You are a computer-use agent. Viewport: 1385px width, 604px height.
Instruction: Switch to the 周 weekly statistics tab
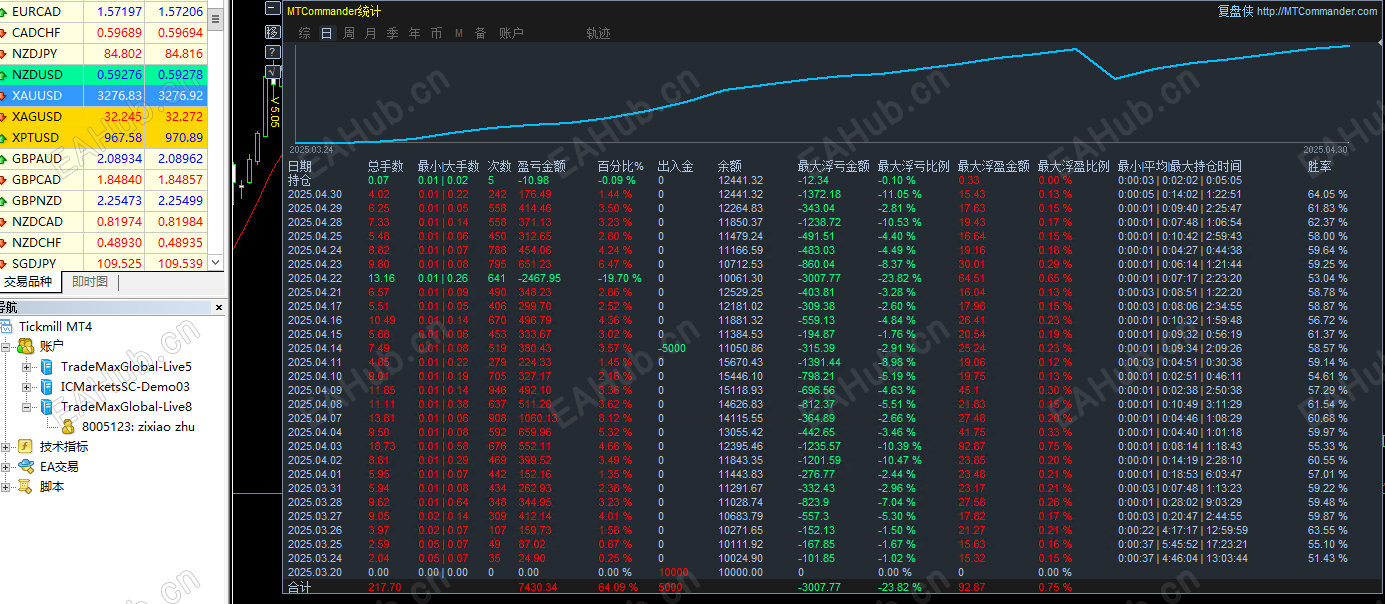[x=349, y=33]
